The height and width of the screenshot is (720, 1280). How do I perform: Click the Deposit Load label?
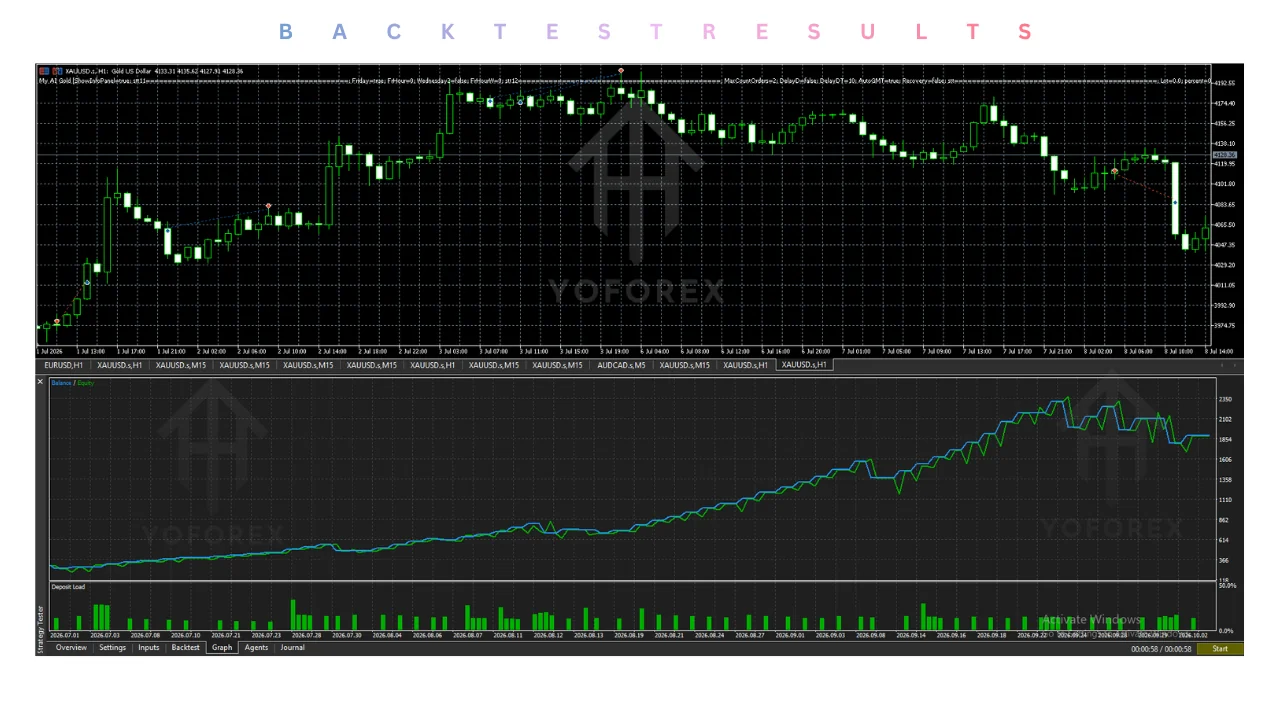click(x=68, y=587)
